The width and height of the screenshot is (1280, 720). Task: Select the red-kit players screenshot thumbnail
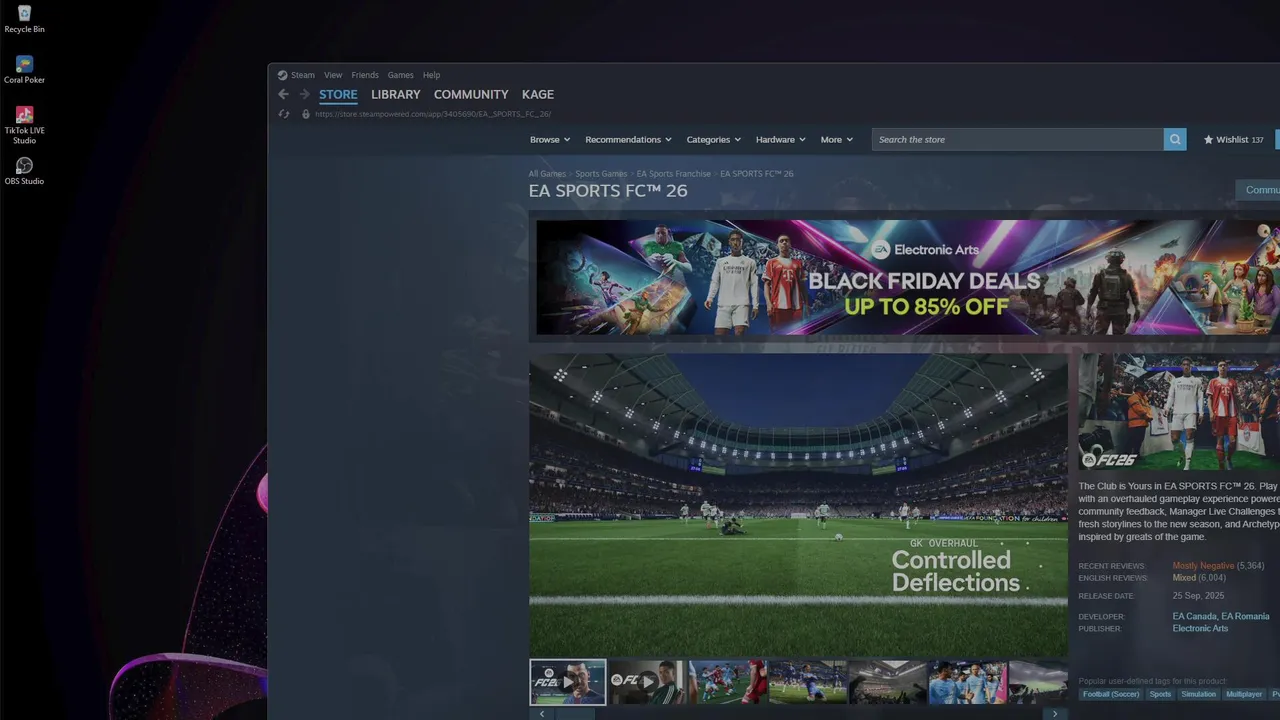pyautogui.click(x=728, y=682)
